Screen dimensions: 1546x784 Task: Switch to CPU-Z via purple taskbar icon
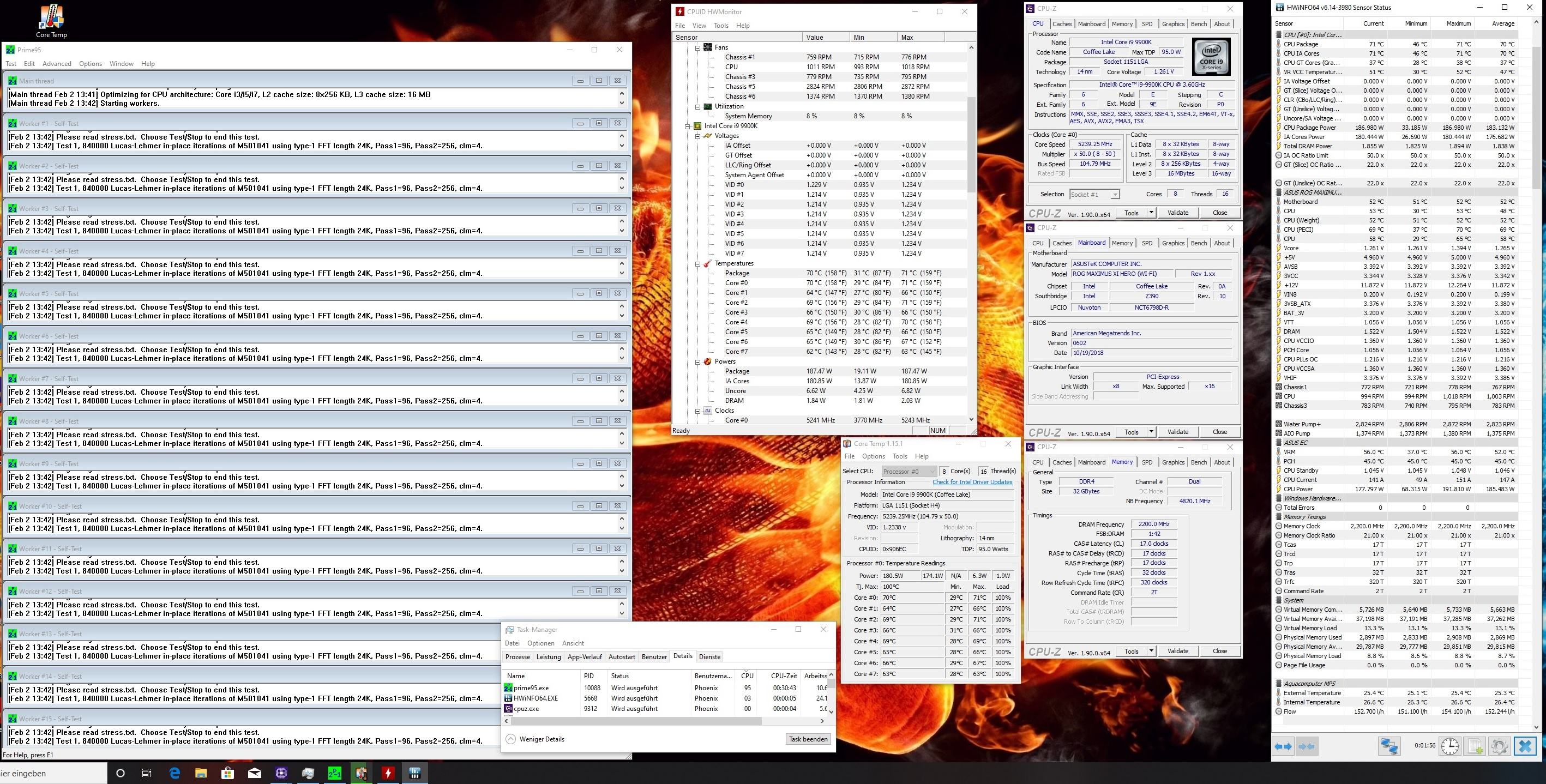point(281,773)
